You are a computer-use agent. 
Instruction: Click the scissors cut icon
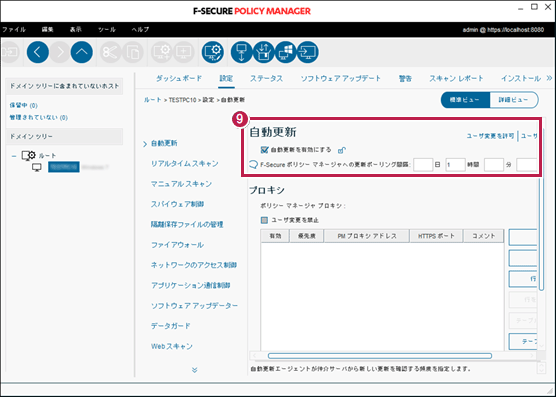(x=110, y=52)
